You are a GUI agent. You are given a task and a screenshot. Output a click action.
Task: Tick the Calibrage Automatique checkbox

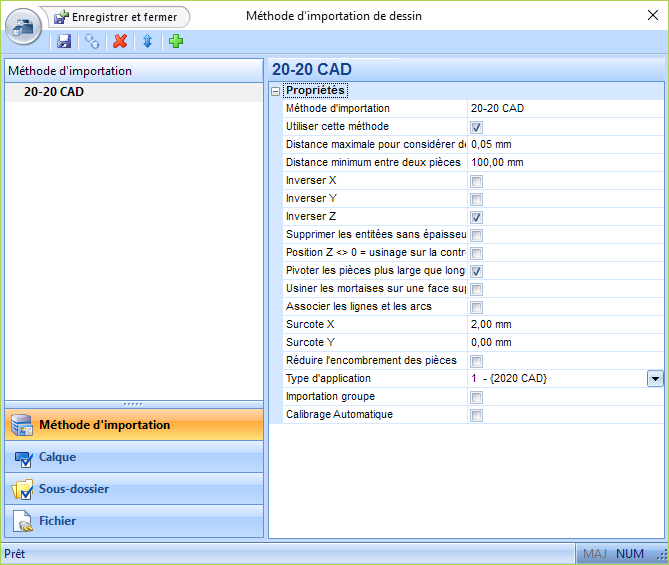pos(477,415)
